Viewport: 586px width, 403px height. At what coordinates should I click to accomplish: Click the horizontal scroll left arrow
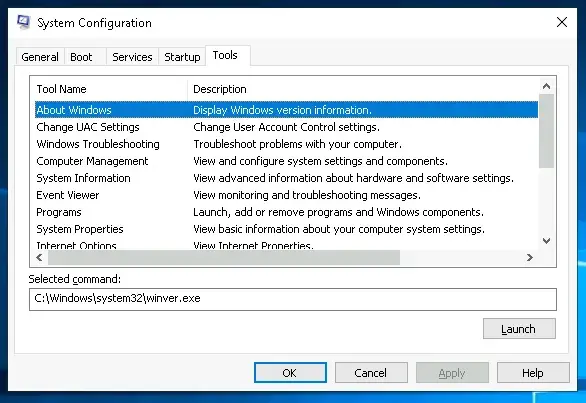(x=39, y=258)
